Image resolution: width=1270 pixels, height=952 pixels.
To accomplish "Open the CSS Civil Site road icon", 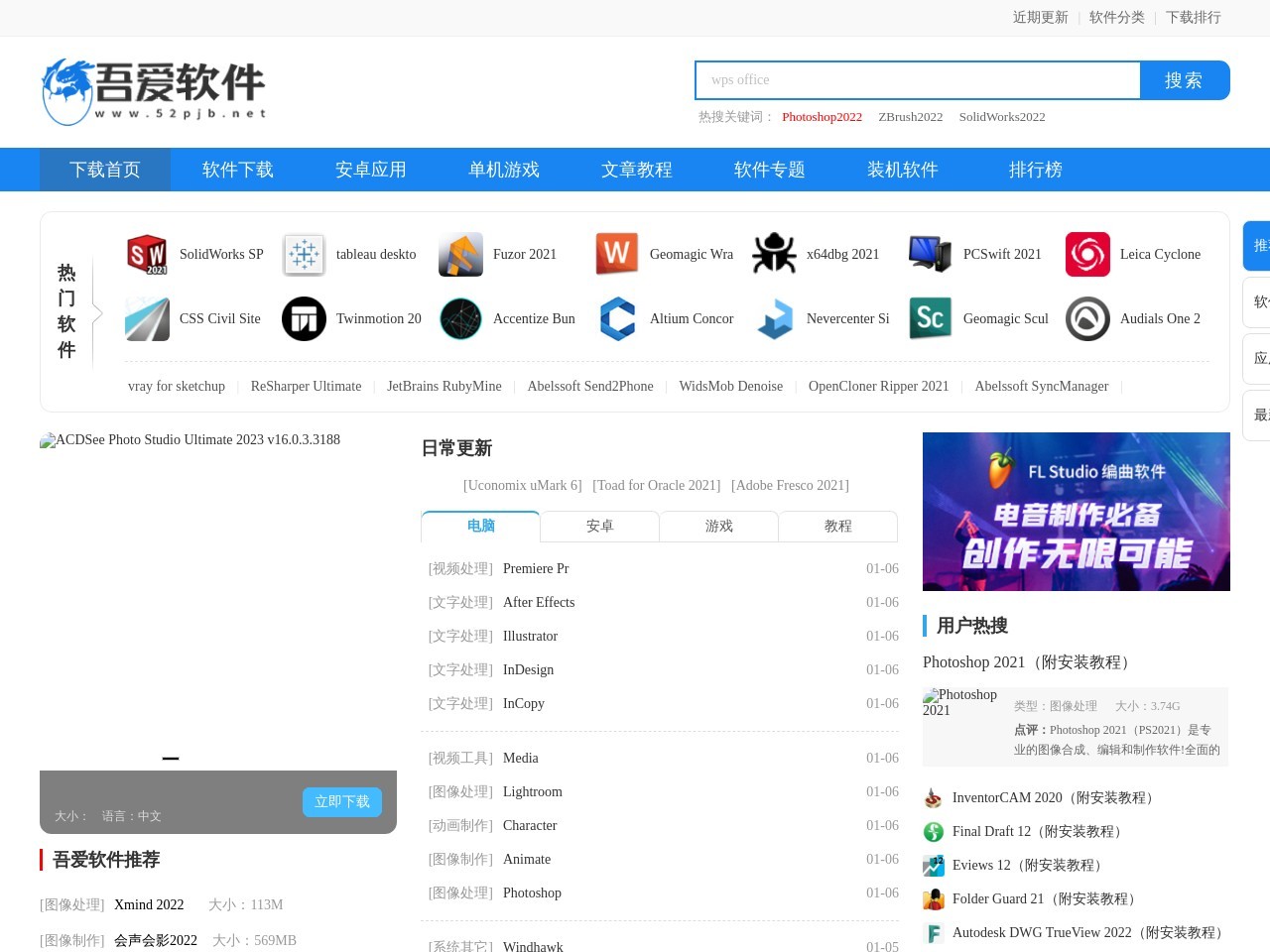I will click(148, 319).
